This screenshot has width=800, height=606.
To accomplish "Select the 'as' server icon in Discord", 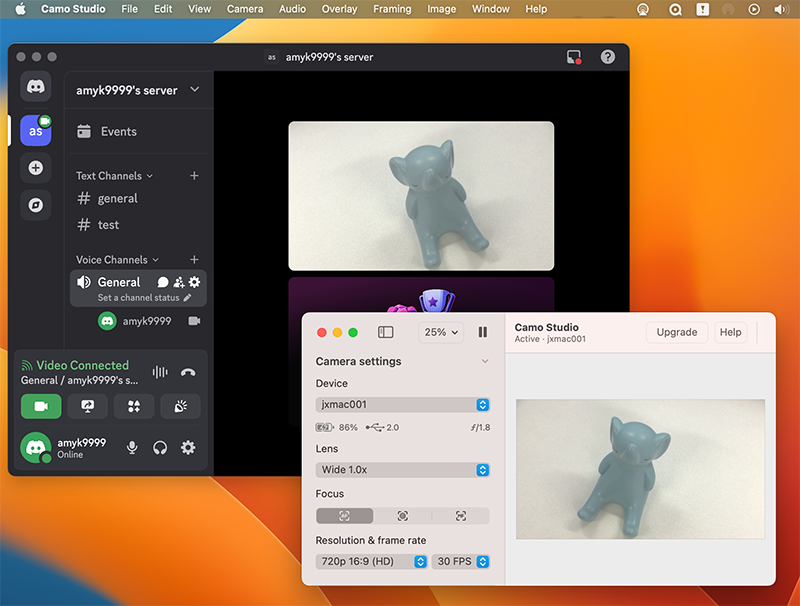I will pyautogui.click(x=36, y=131).
